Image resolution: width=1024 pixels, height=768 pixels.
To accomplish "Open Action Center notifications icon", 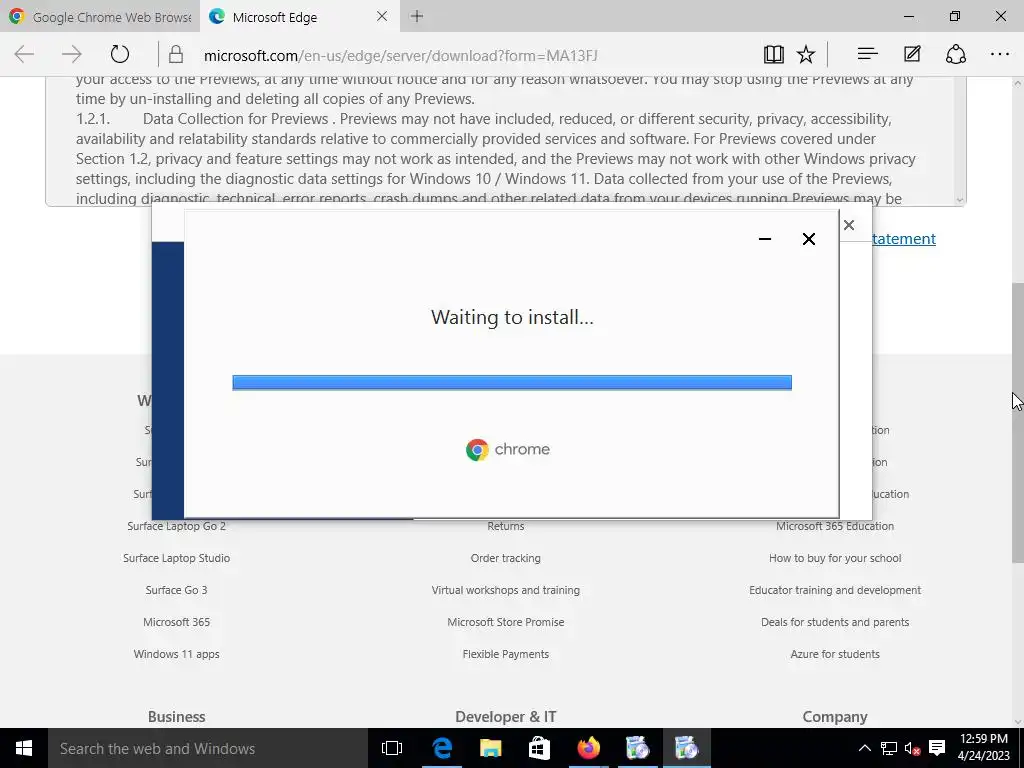I will point(937,748).
